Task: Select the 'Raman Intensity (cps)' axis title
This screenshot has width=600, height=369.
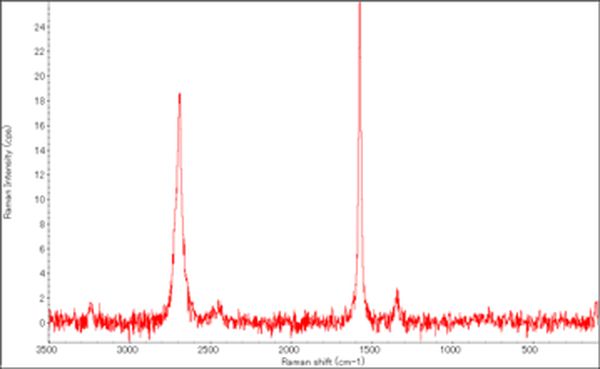Action: coord(8,172)
